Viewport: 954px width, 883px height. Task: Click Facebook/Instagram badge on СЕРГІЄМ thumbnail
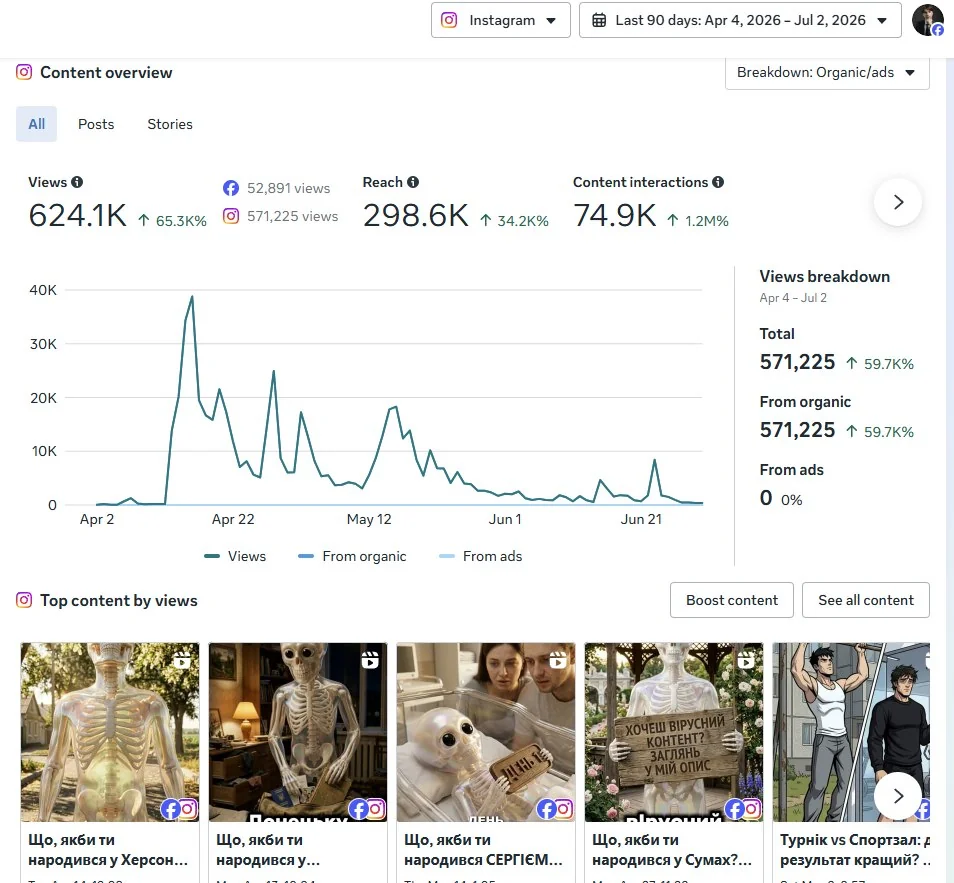coord(555,809)
